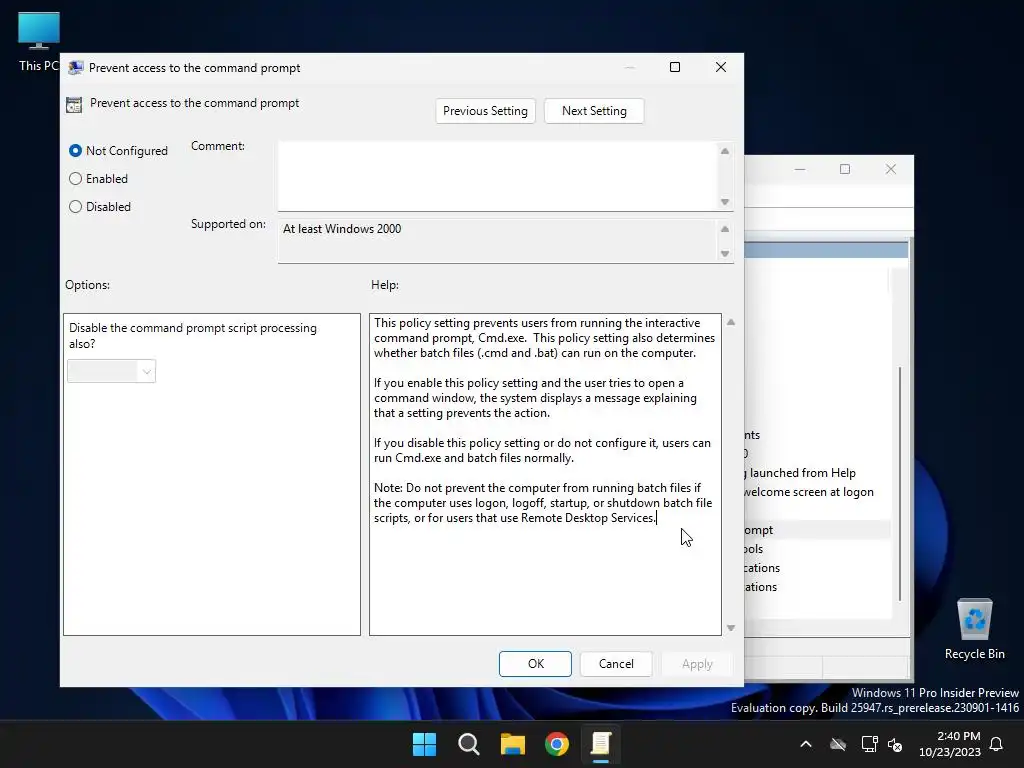Click Help pane scroll up arrow
1024x768 pixels.
pyautogui.click(x=731, y=323)
